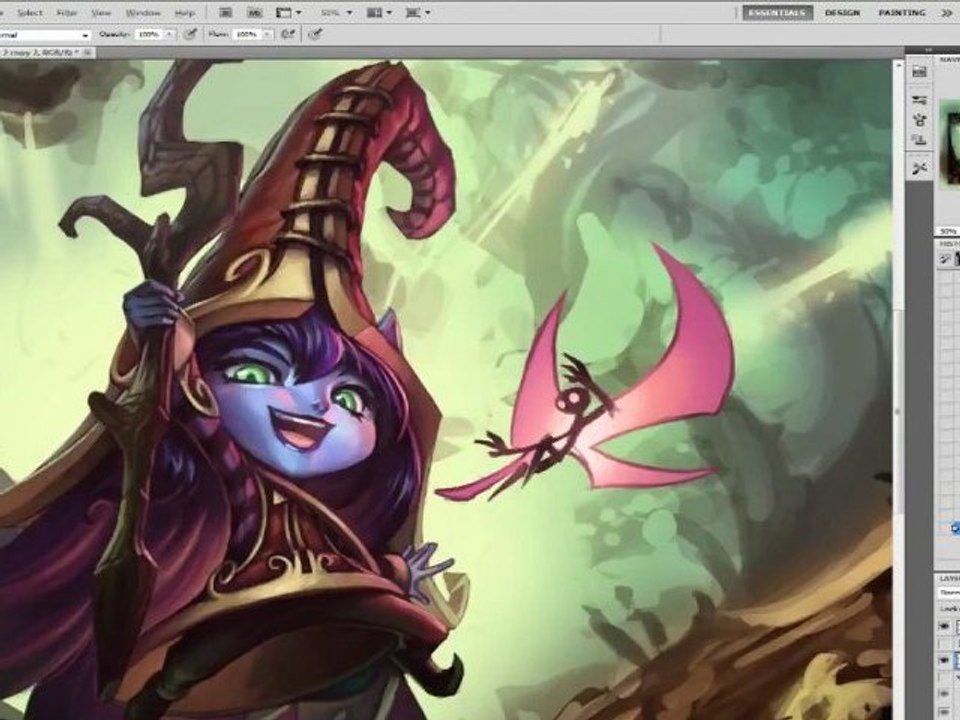Open the Window menu
960x720 pixels.
click(x=143, y=12)
